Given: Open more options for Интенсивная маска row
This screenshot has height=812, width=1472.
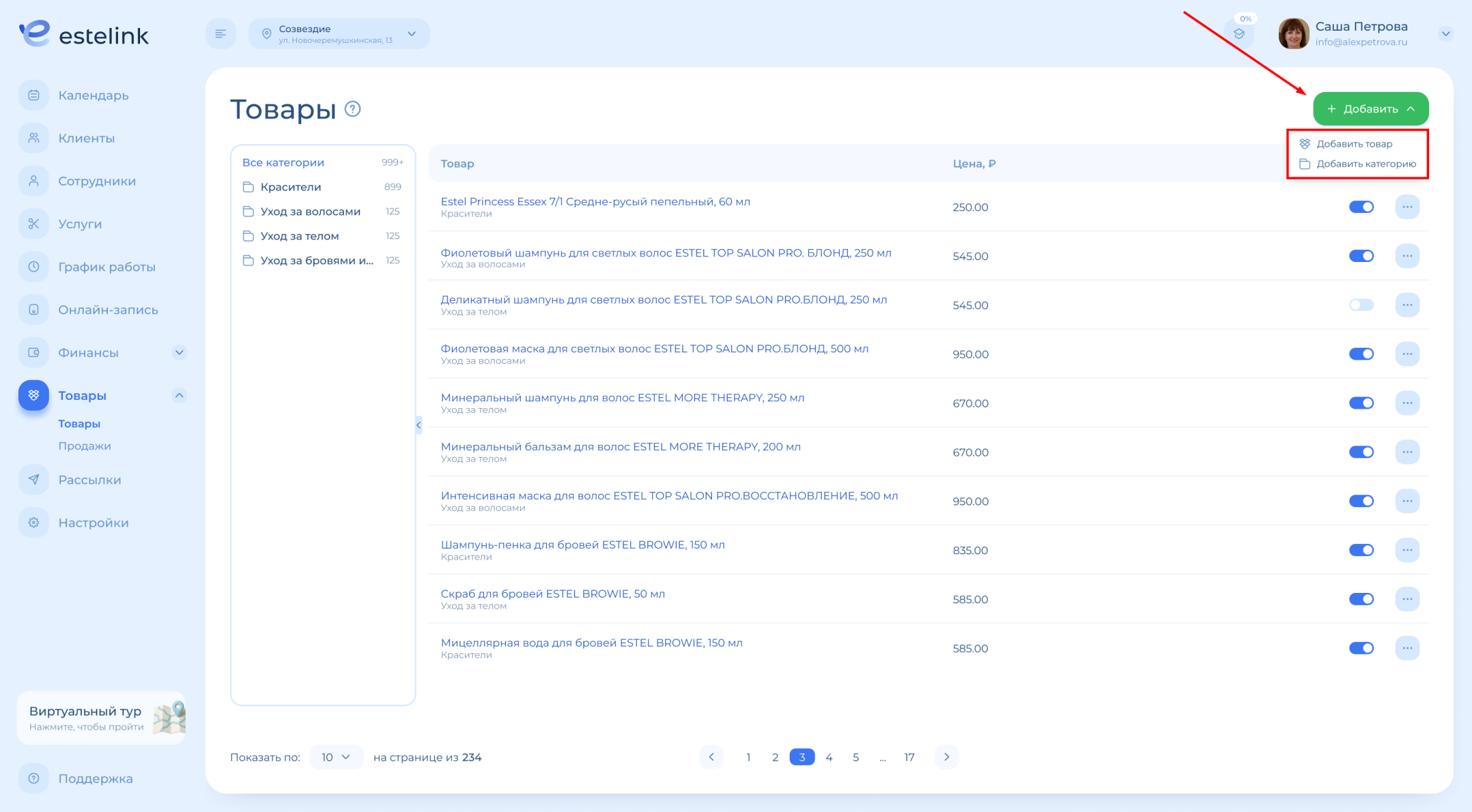Looking at the screenshot, I should click(1407, 501).
